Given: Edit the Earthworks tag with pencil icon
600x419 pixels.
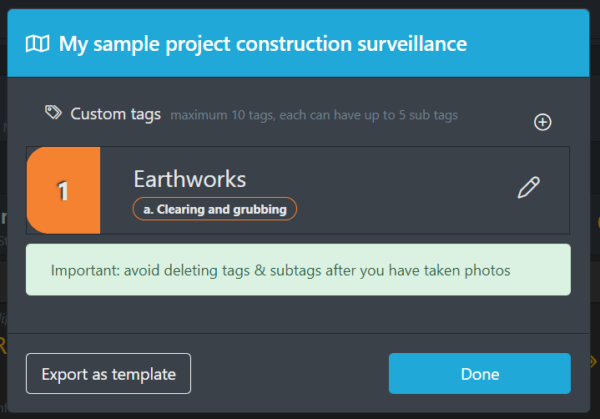Looking at the screenshot, I should click(529, 187).
